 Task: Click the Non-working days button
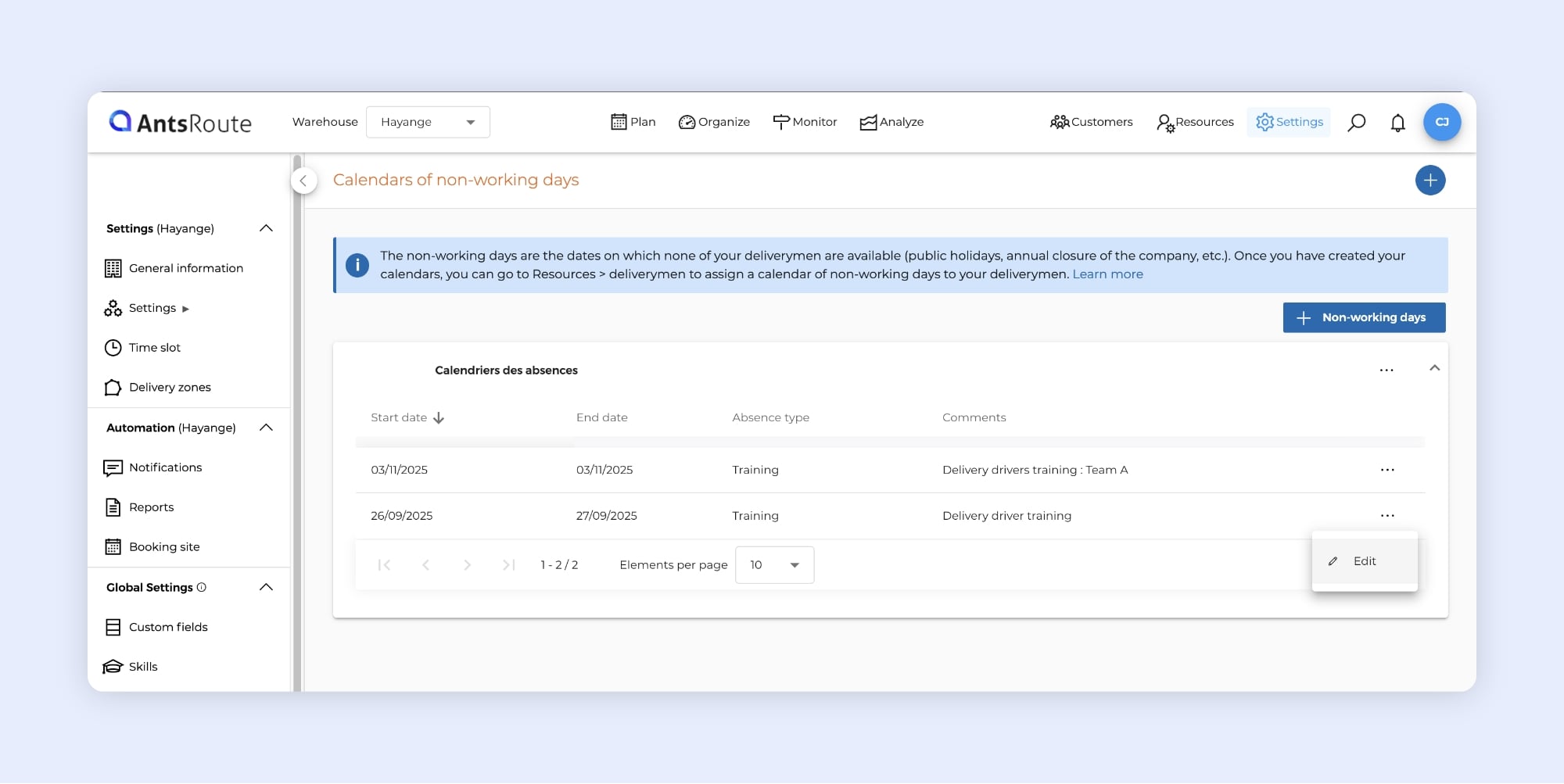coord(1363,317)
